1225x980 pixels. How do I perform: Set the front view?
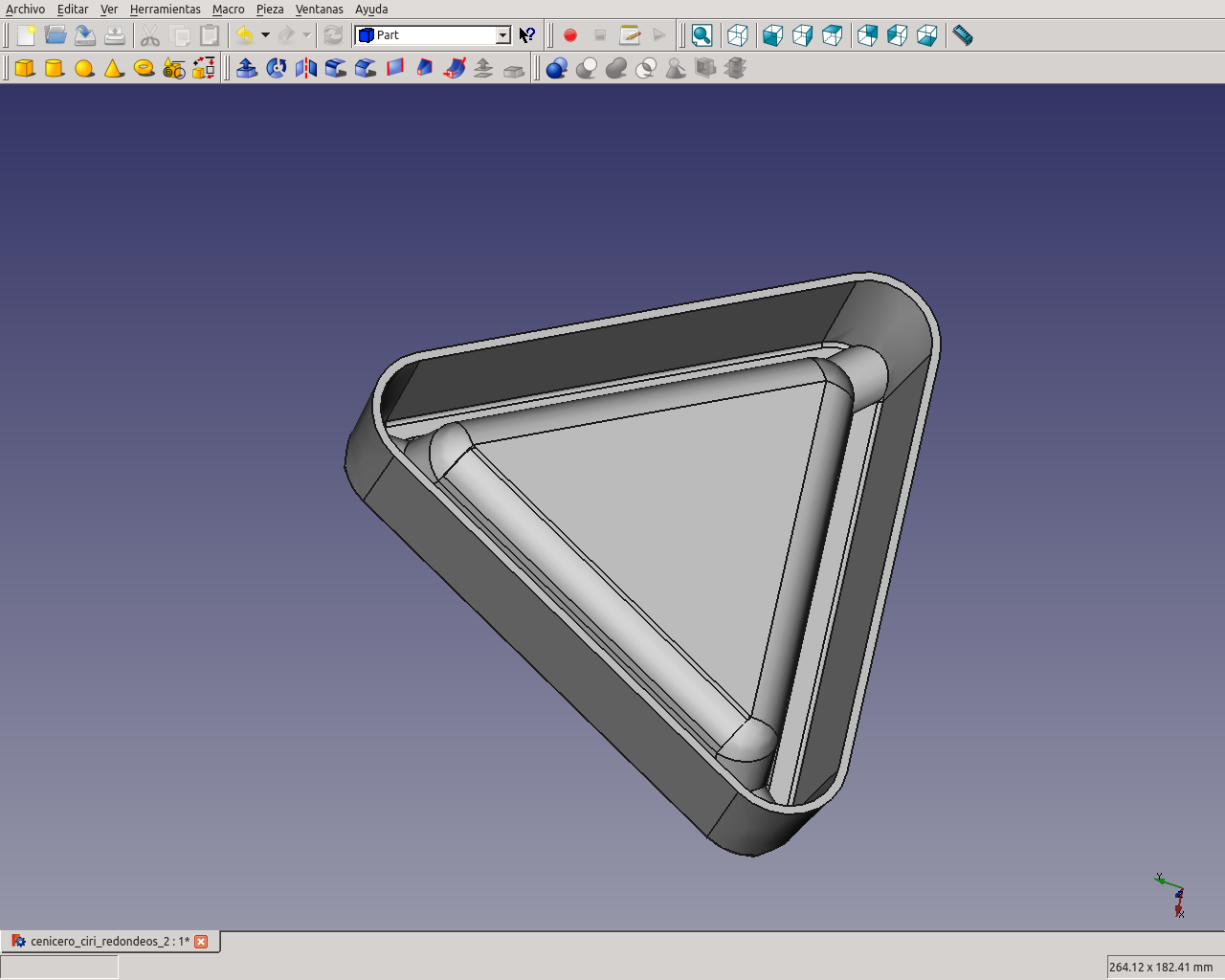[773, 35]
